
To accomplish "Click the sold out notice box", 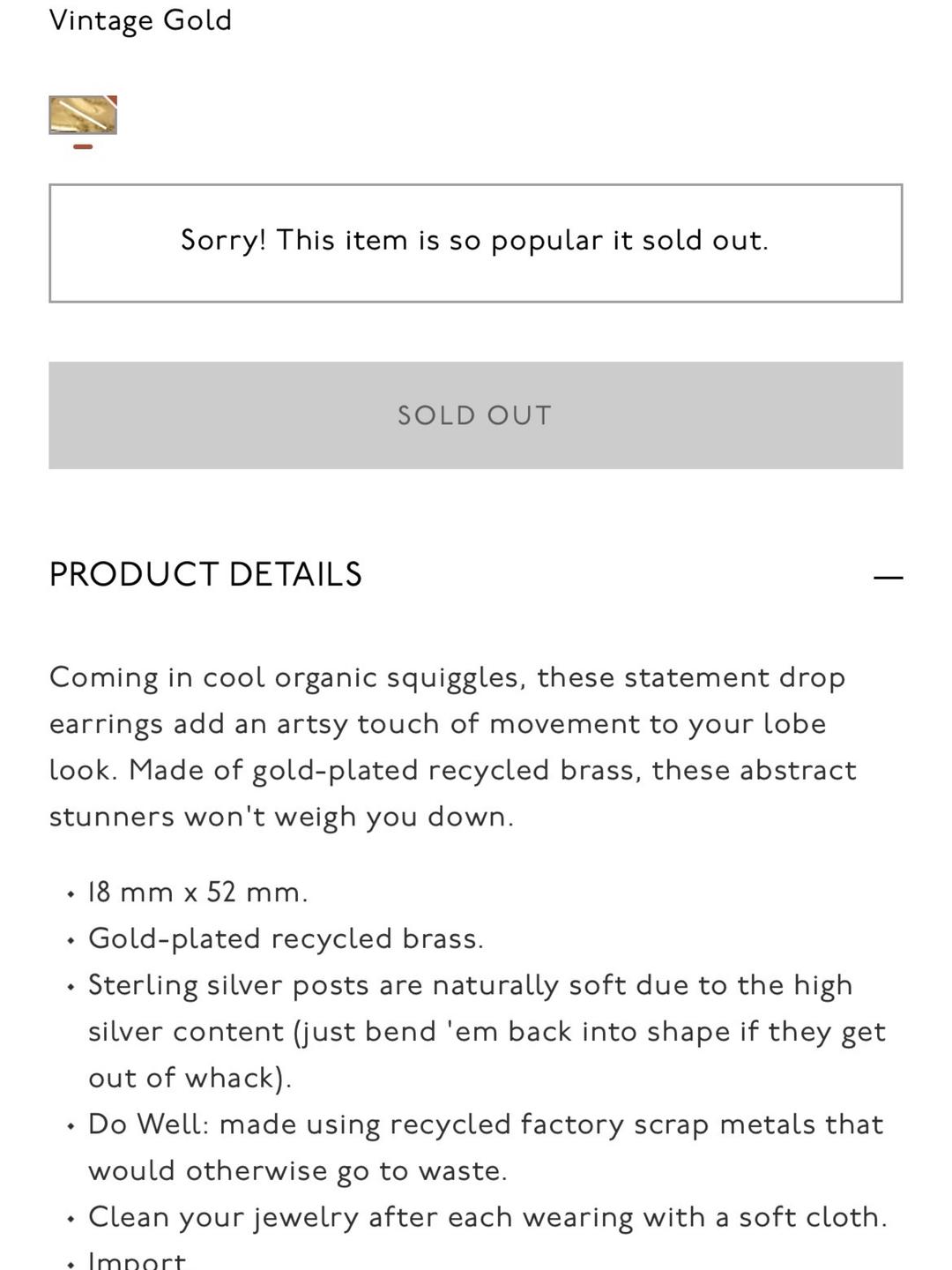I will tap(476, 243).
